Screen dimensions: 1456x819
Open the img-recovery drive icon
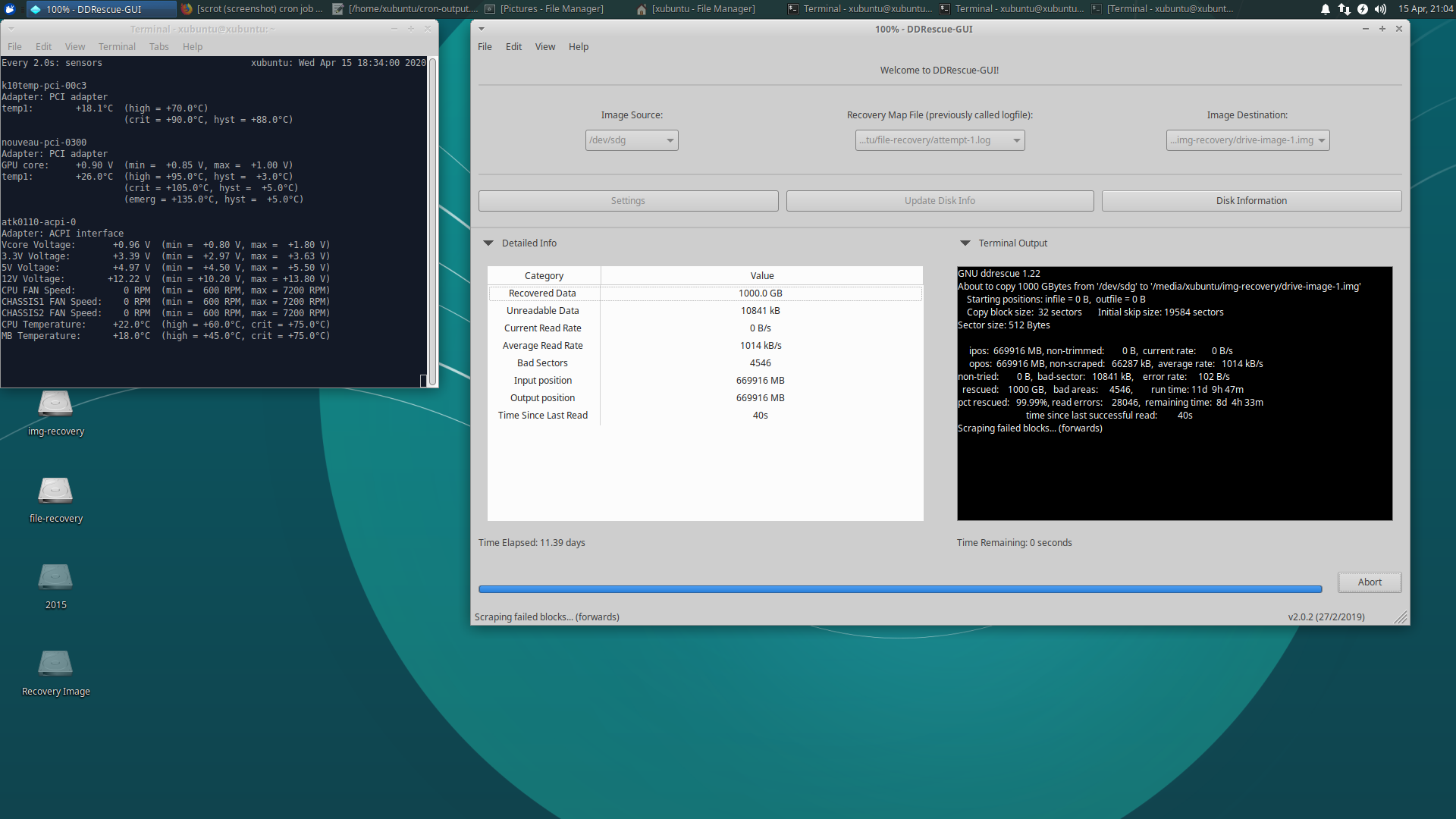[55, 404]
